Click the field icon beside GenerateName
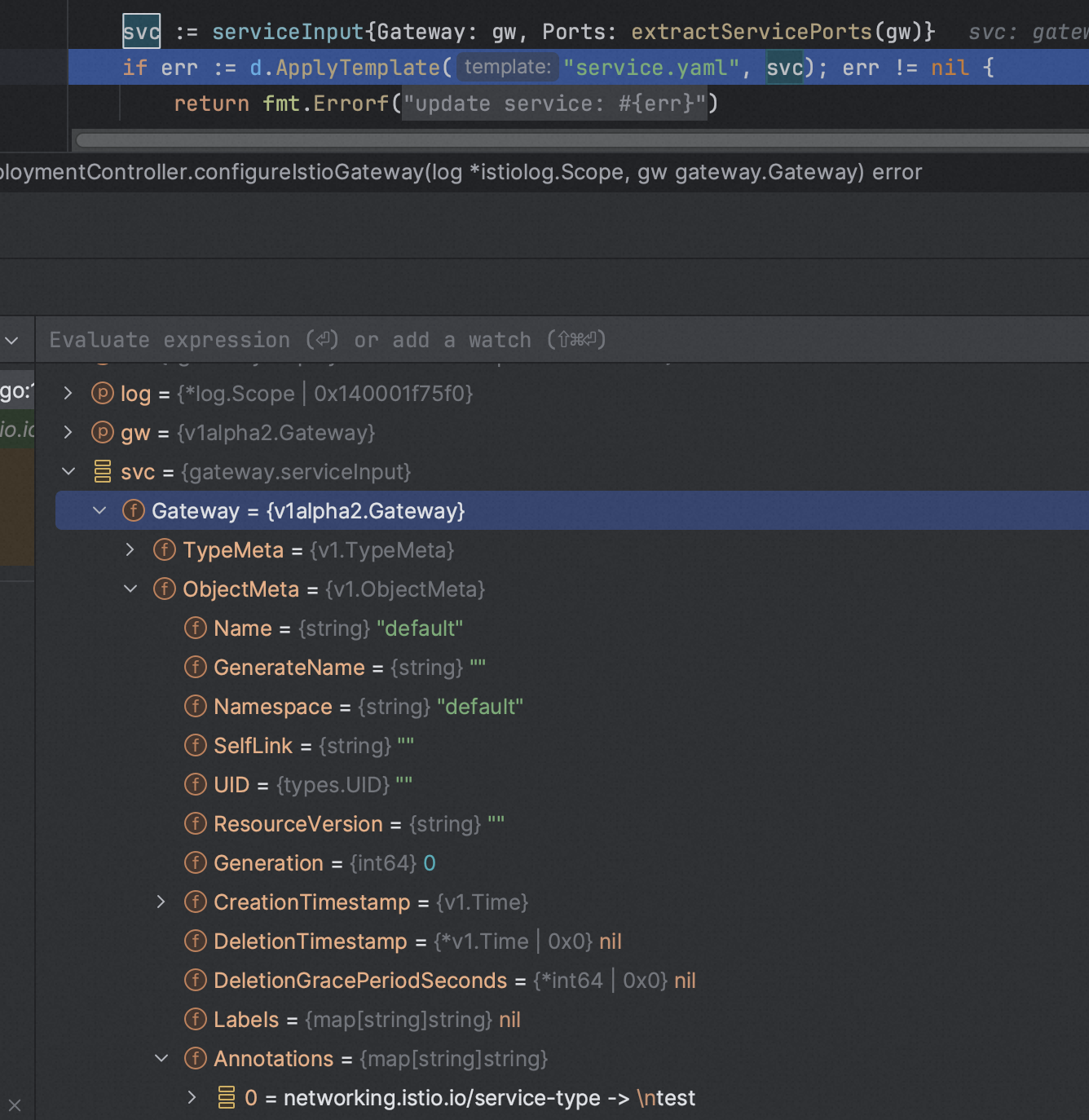Image resolution: width=1089 pixels, height=1120 pixels. tap(196, 668)
